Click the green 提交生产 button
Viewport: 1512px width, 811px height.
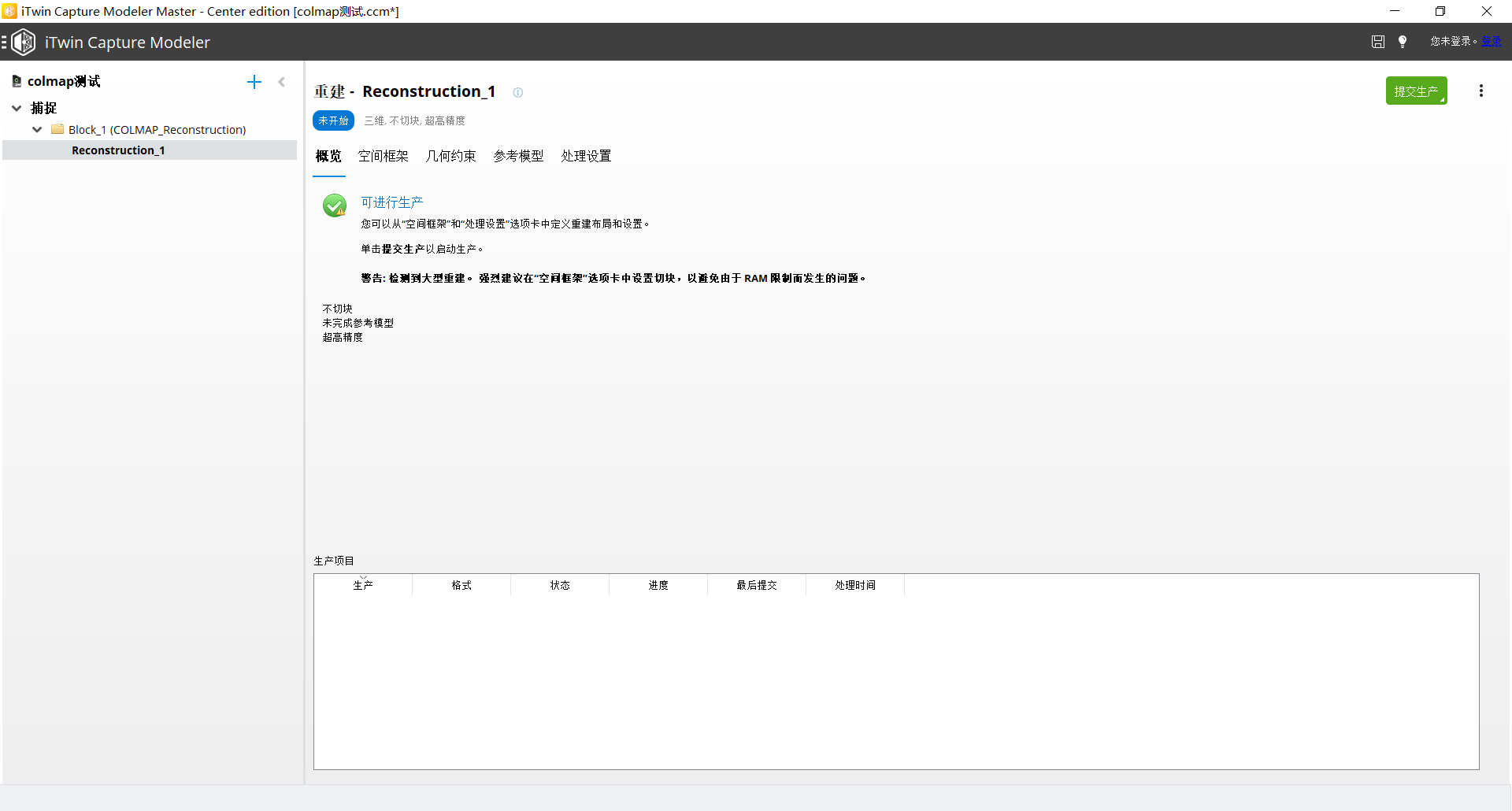(x=1414, y=91)
